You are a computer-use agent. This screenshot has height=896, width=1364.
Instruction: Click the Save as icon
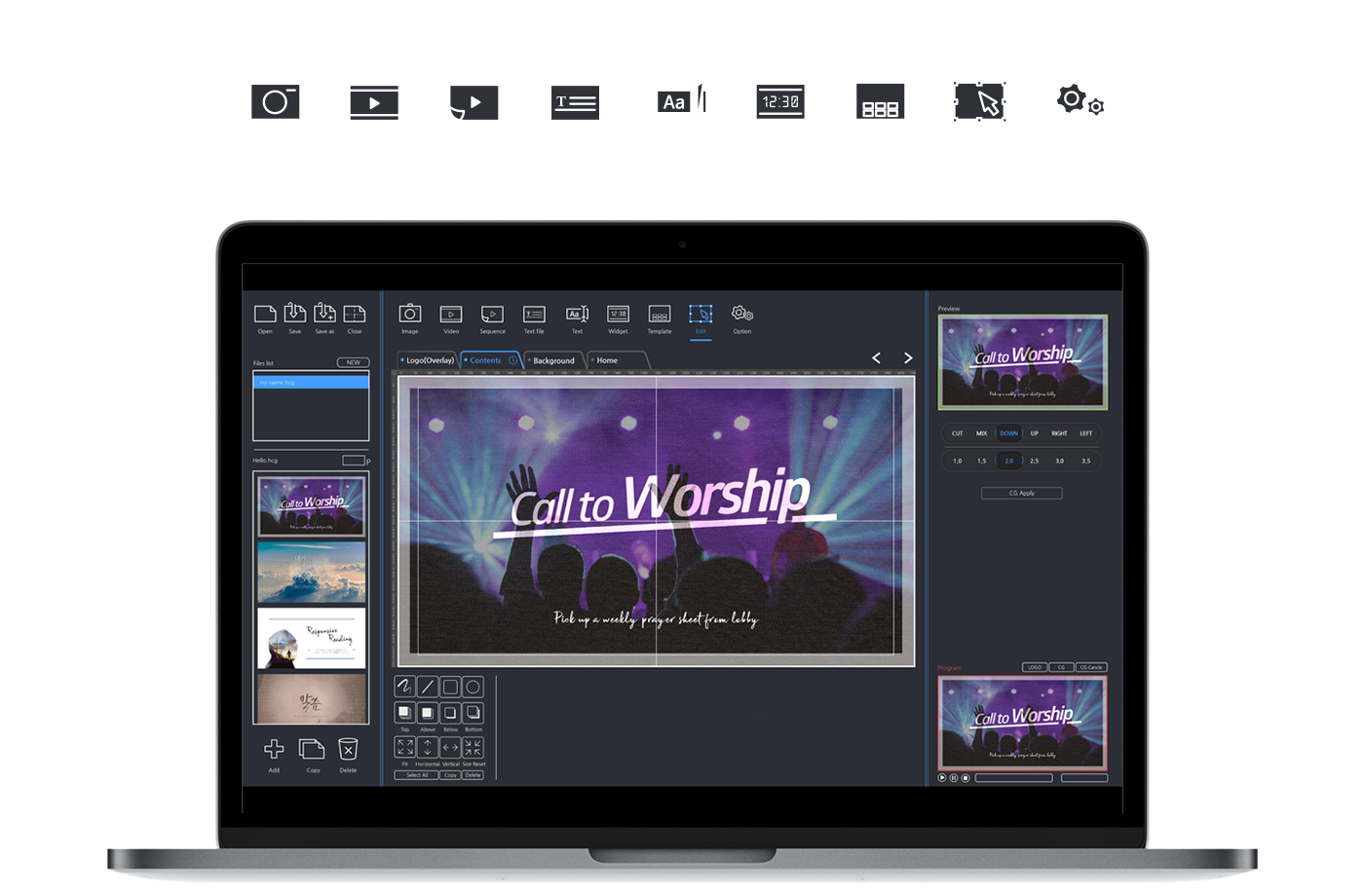pos(324,314)
